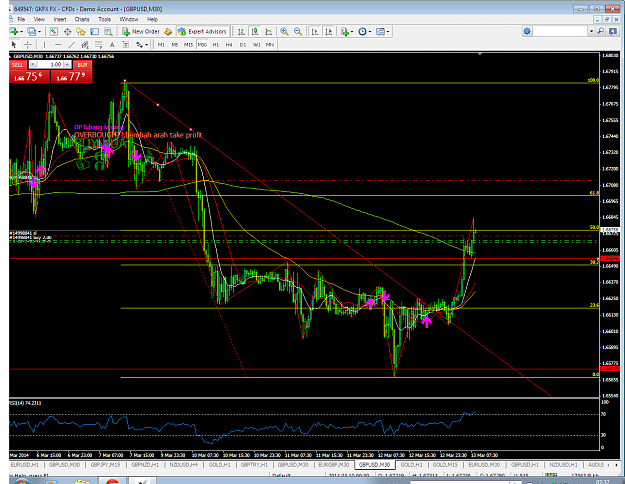Image resolution: width=625 pixels, height=484 pixels.
Task: Show the Navigator panel
Action: (81, 31)
